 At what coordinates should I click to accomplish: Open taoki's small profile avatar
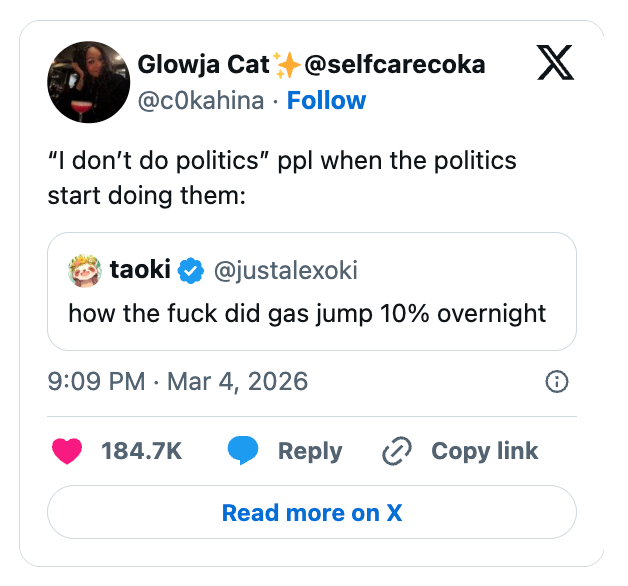[x=84, y=270]
